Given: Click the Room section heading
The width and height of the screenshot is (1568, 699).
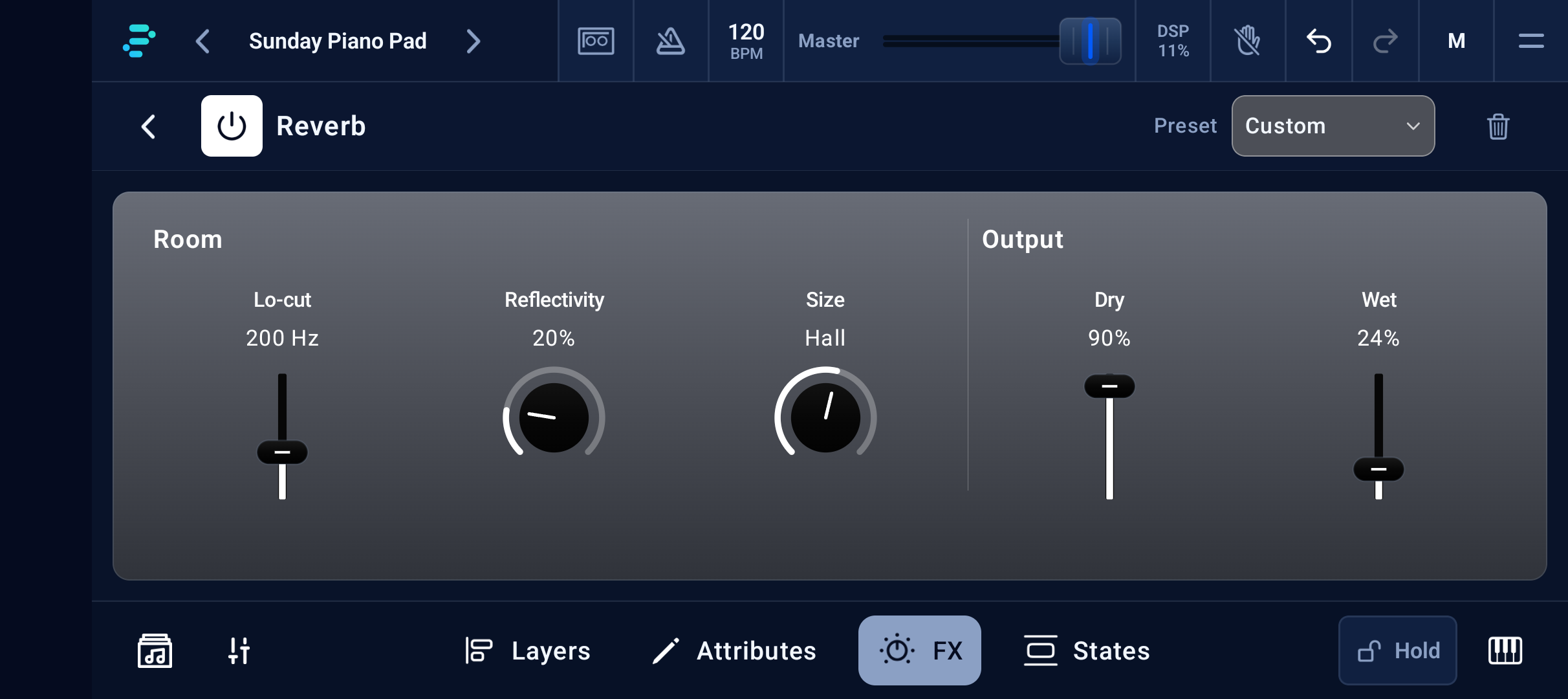Looking at the screenshot, I should pyautogui.click(x=188, y=239).
